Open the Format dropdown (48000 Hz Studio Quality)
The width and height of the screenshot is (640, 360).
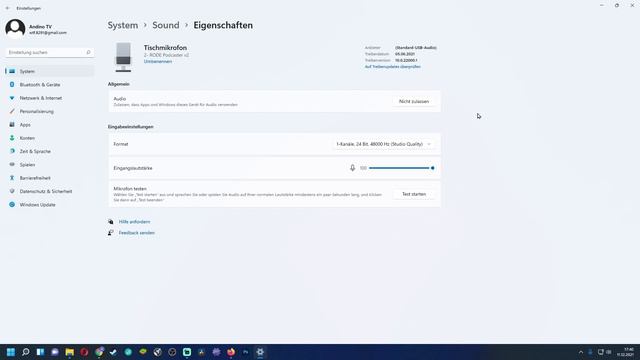click(x=383, y=144)
